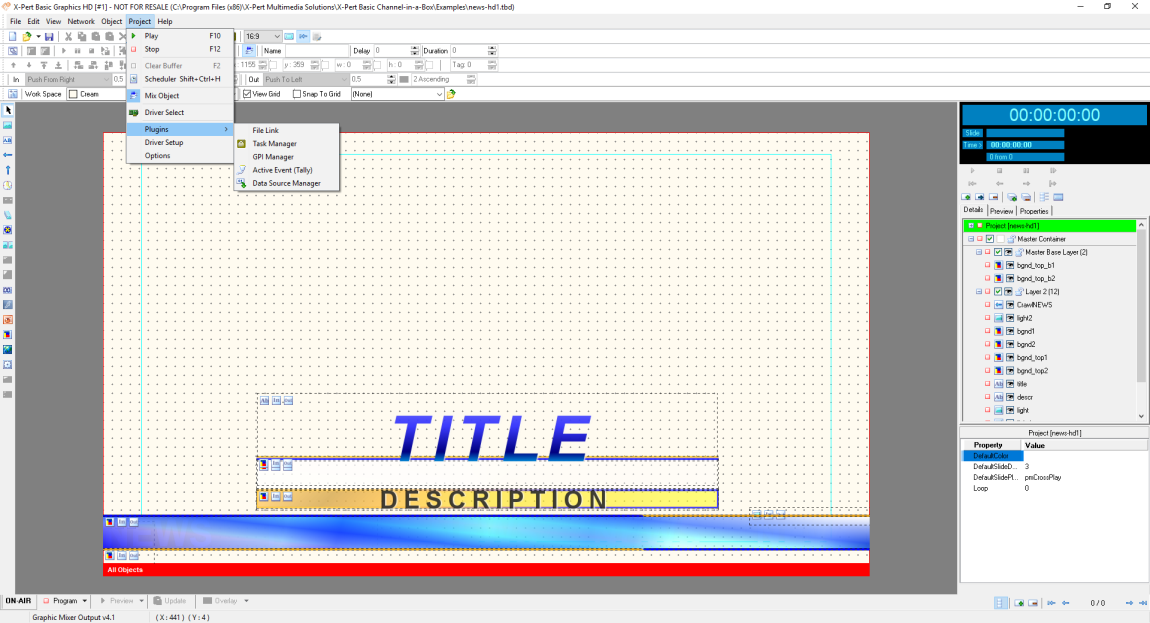Click the work space icon beside Work Space label
The image size is (1150, 623).
pyautogui.click(x=12, y=94)
